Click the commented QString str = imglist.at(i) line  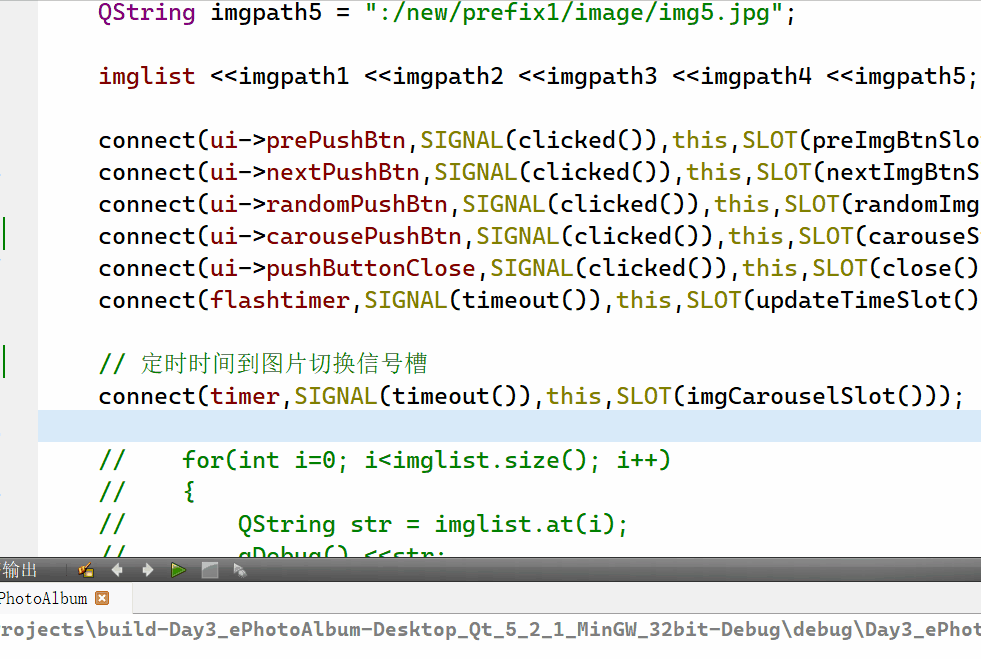point(363,524)
